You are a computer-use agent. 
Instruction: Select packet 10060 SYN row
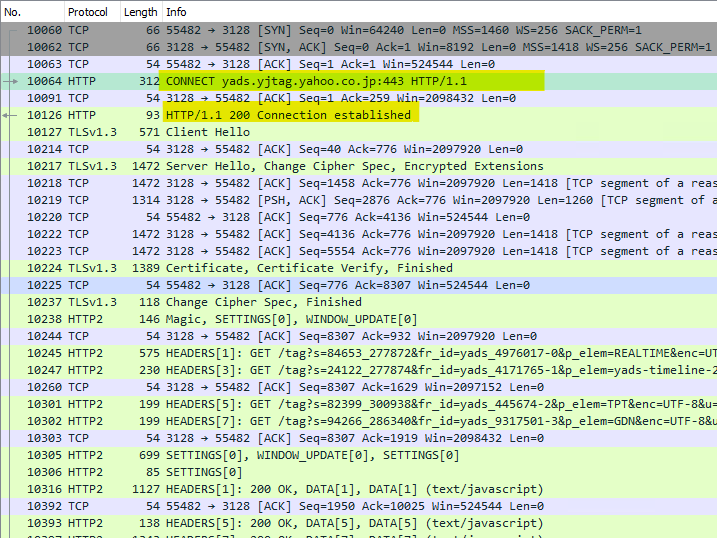point(358,30)
